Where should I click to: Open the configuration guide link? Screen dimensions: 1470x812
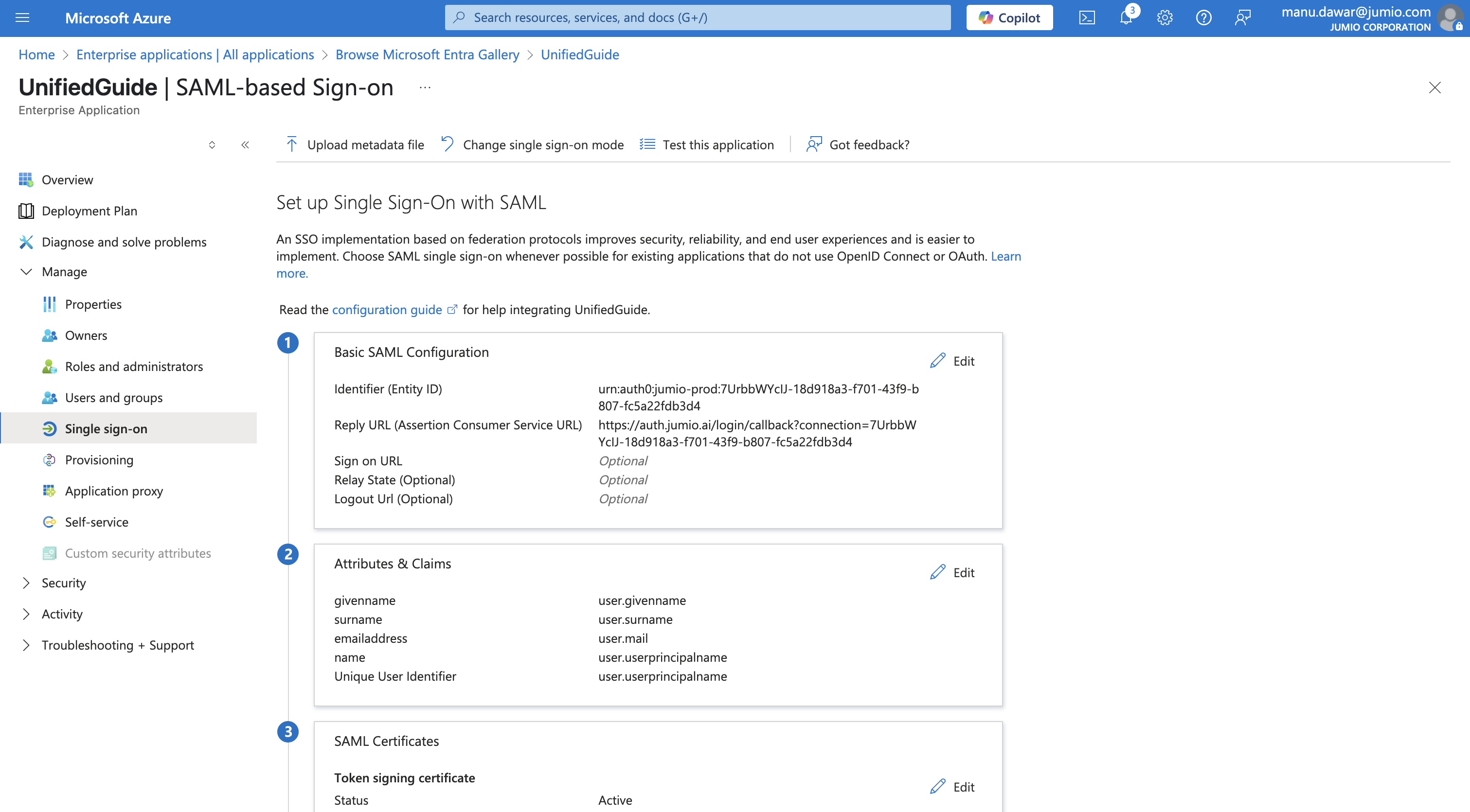pyautogui.click(x=387, y=309)
